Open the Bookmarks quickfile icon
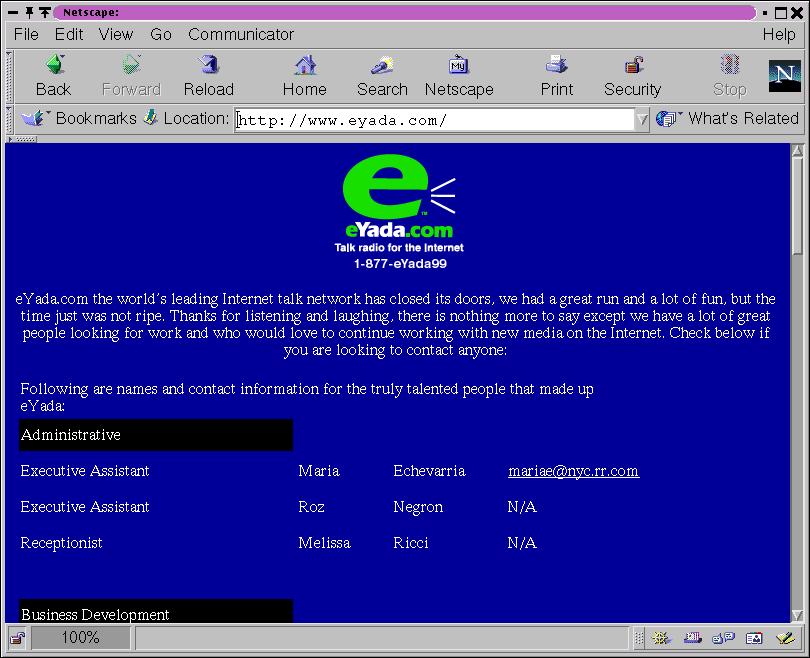This screenshot has width=810, height=658. (x=35, y=118)
